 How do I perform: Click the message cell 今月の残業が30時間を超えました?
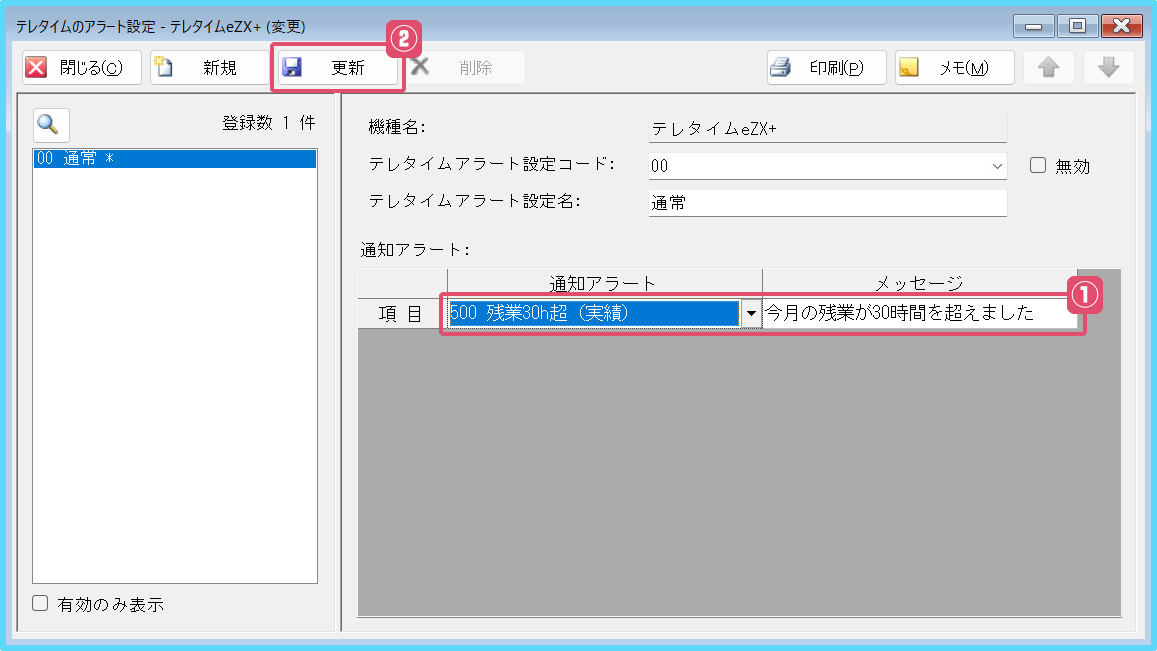click(918, 313)
